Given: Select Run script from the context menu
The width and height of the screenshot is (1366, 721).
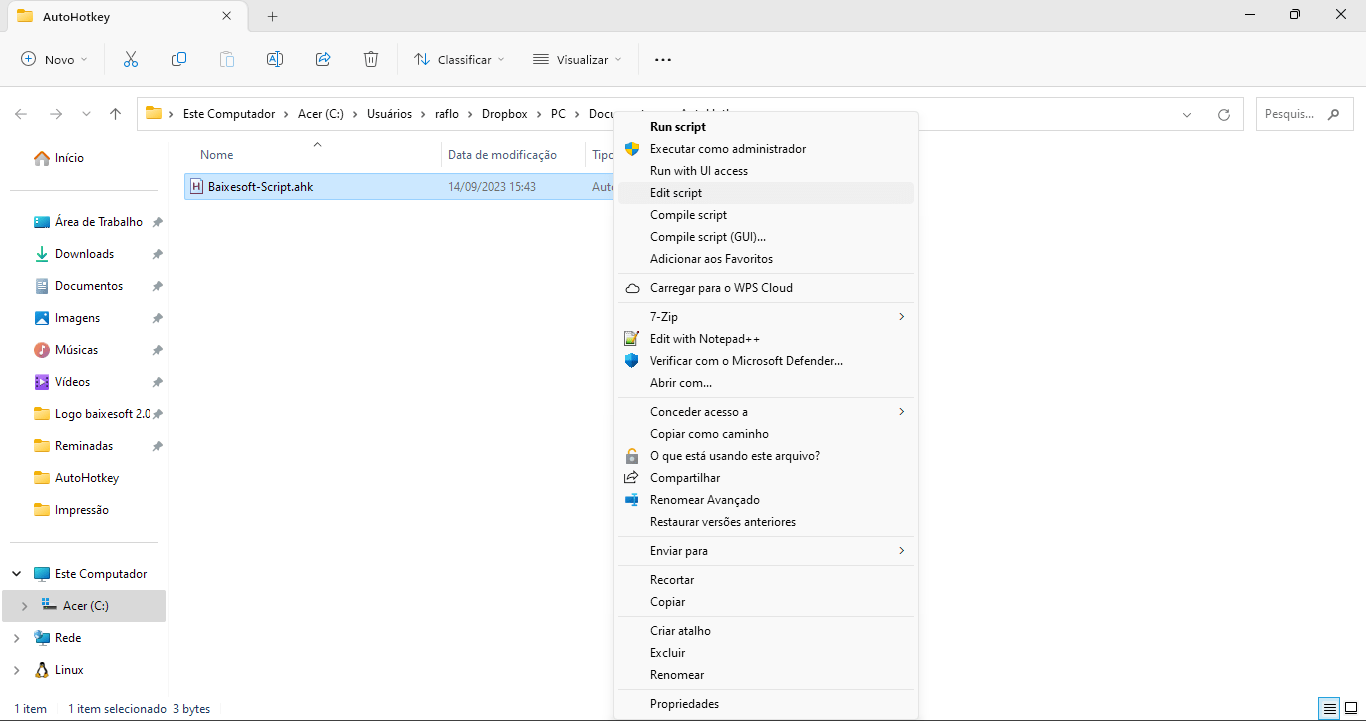Looking at the screenshot, I should (676, 126).
